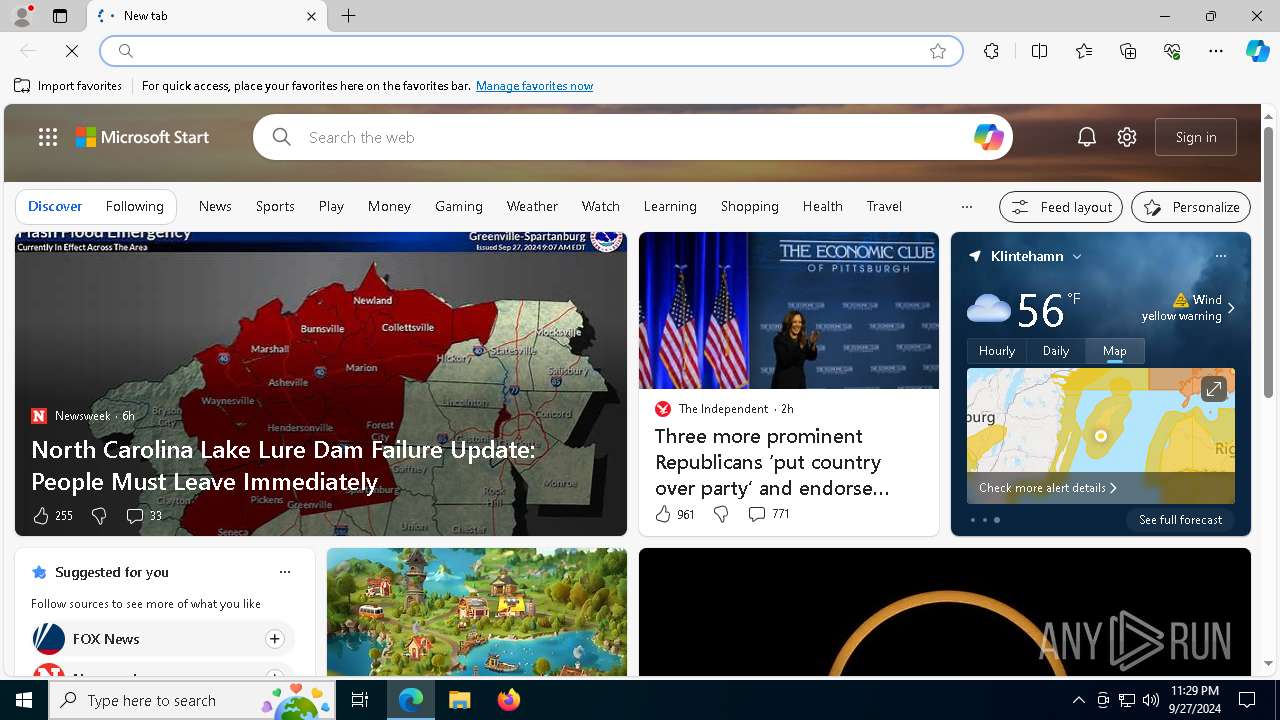Select the Travel category

coord(884,206)
